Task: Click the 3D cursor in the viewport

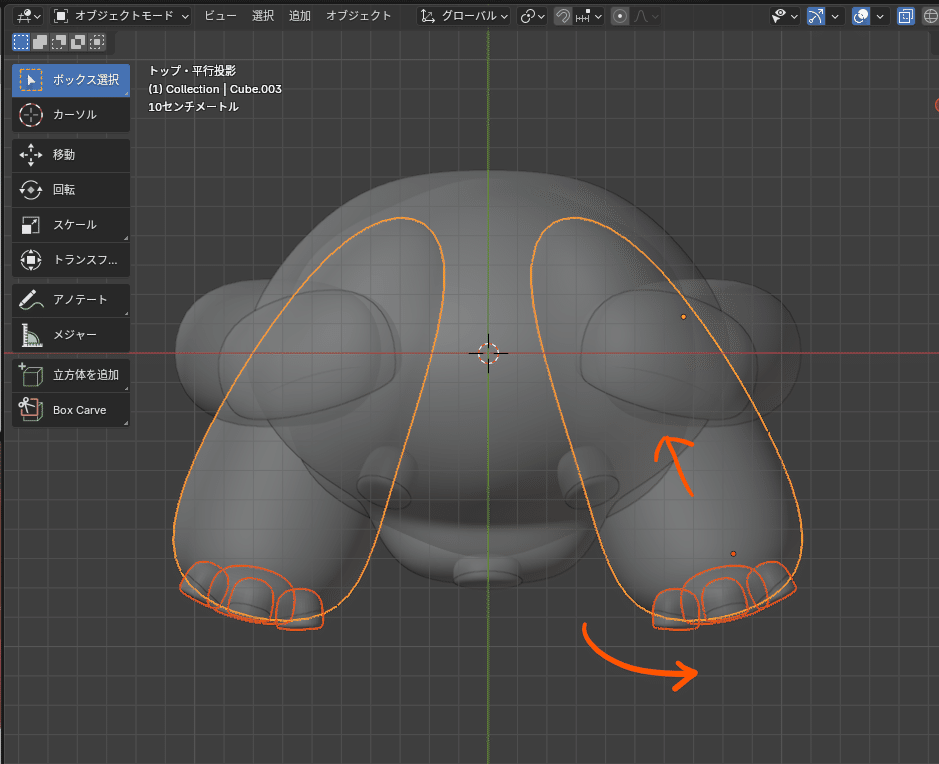Action: pyautogui.click(x=488, y=353)
